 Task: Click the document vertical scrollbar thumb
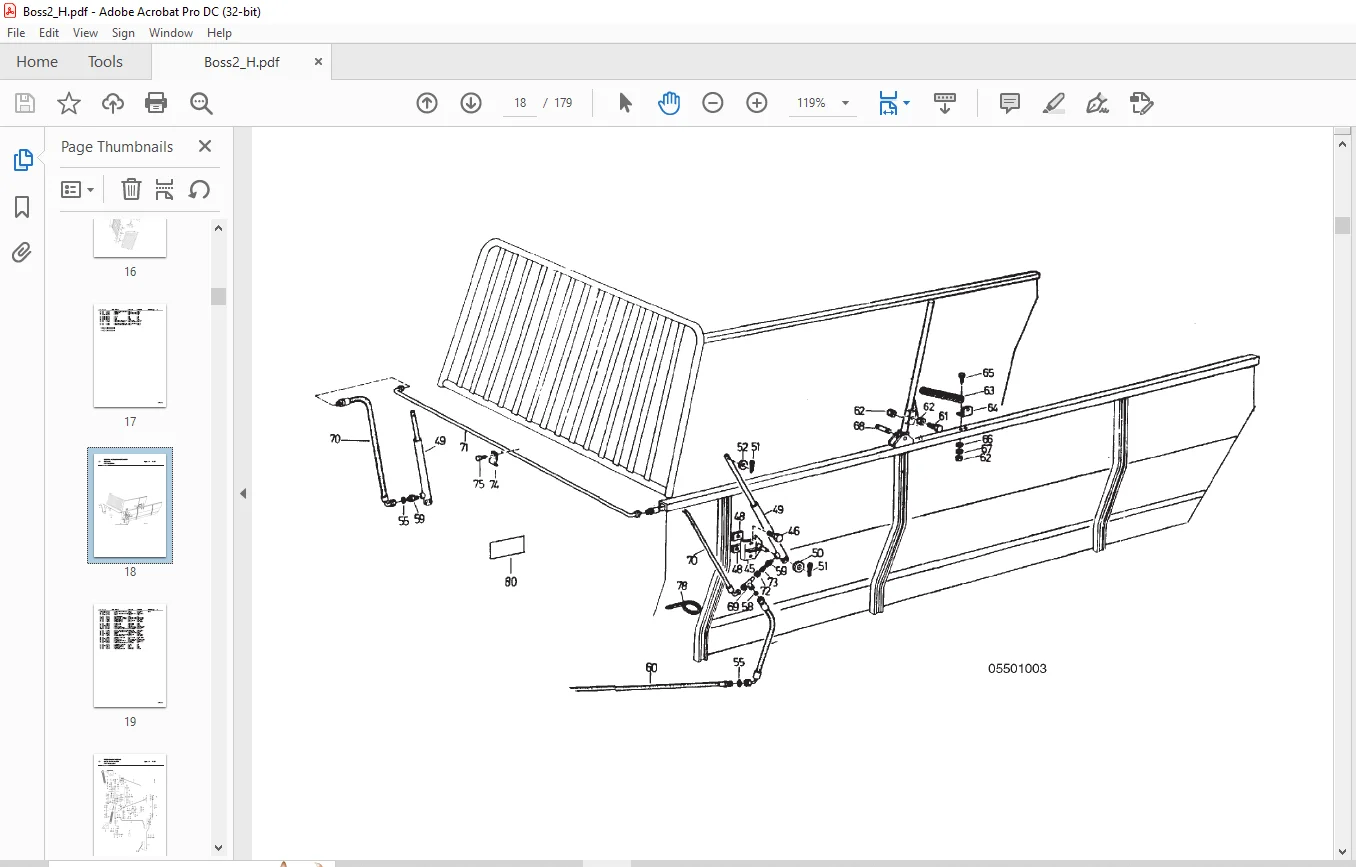1343,225
